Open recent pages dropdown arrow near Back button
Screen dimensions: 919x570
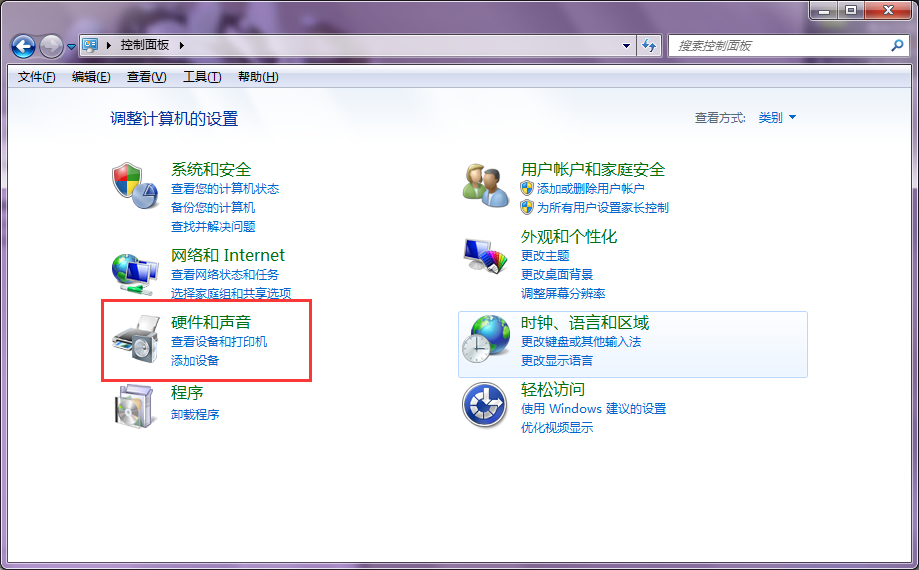click(72, 46)
